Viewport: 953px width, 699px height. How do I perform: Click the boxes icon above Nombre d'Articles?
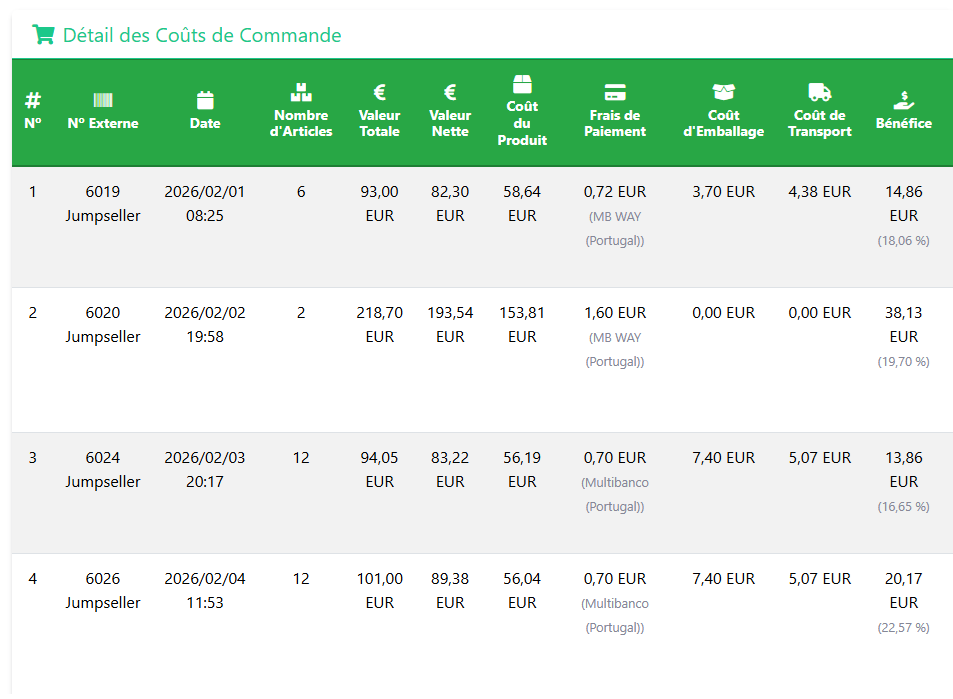301,92
